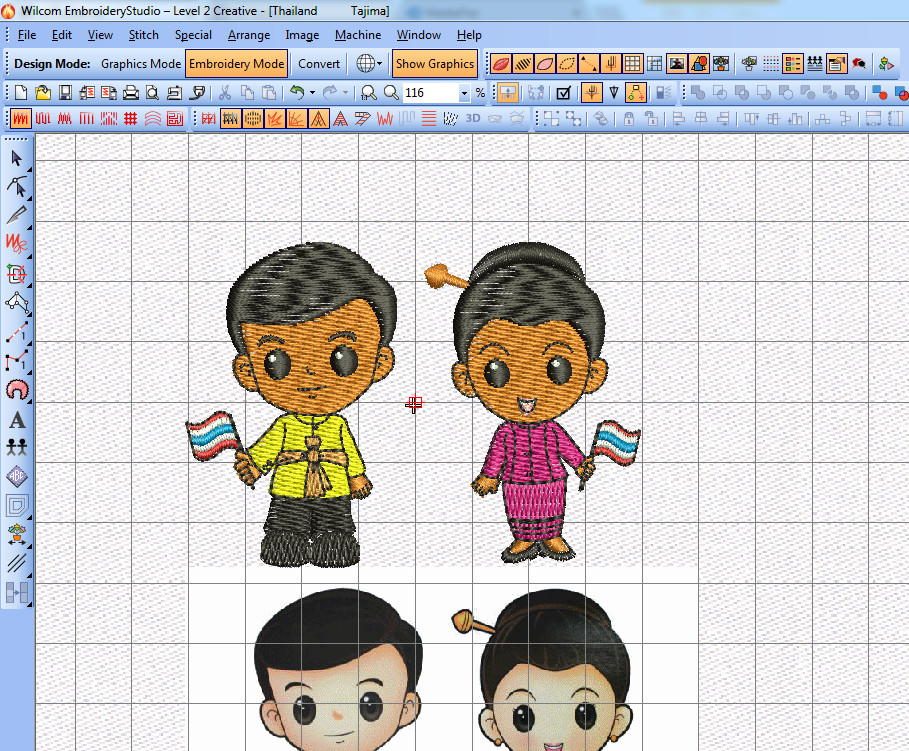Open the globe design settings dropdown

pyautogui.click(x=380, y=63)
